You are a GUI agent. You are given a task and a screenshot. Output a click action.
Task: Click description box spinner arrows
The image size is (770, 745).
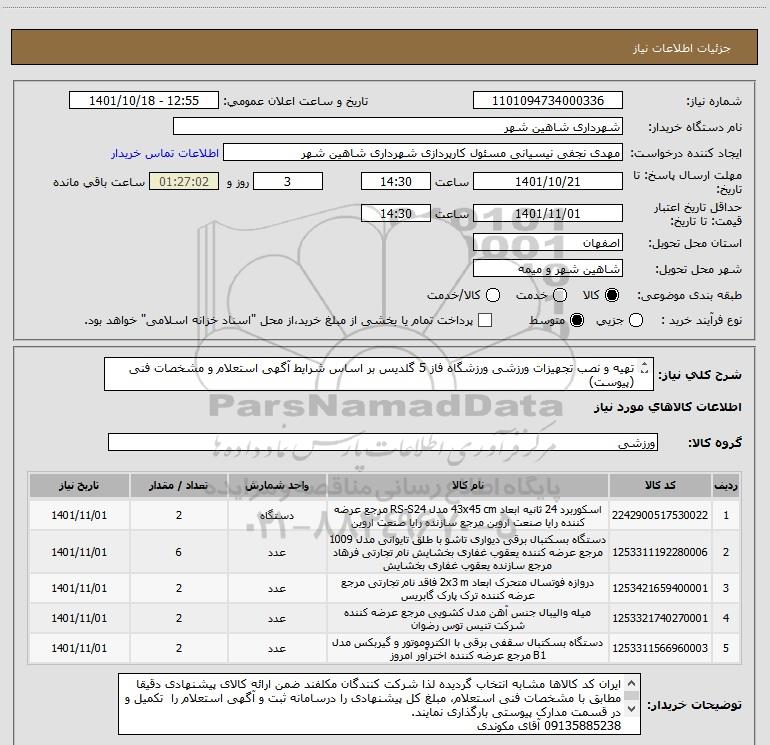coord(645,368)
